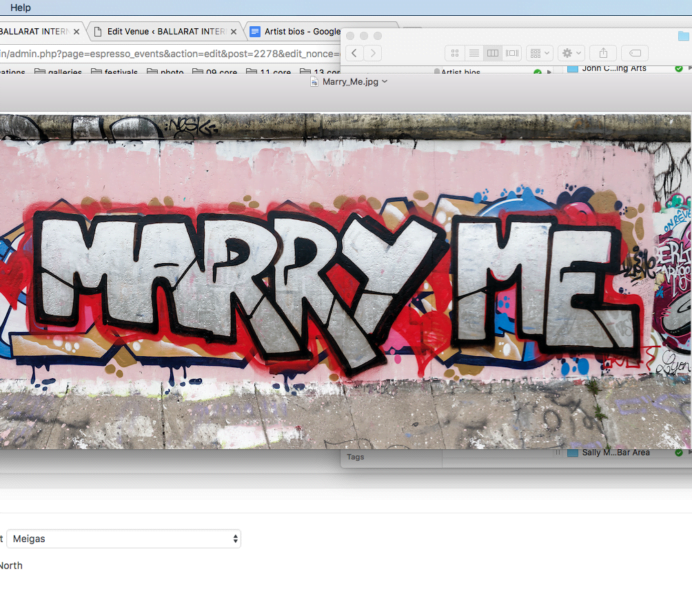This screenshot has height=600, width=692.
Task: Click the Finder Edit Tags button
Action: point(635,53)
